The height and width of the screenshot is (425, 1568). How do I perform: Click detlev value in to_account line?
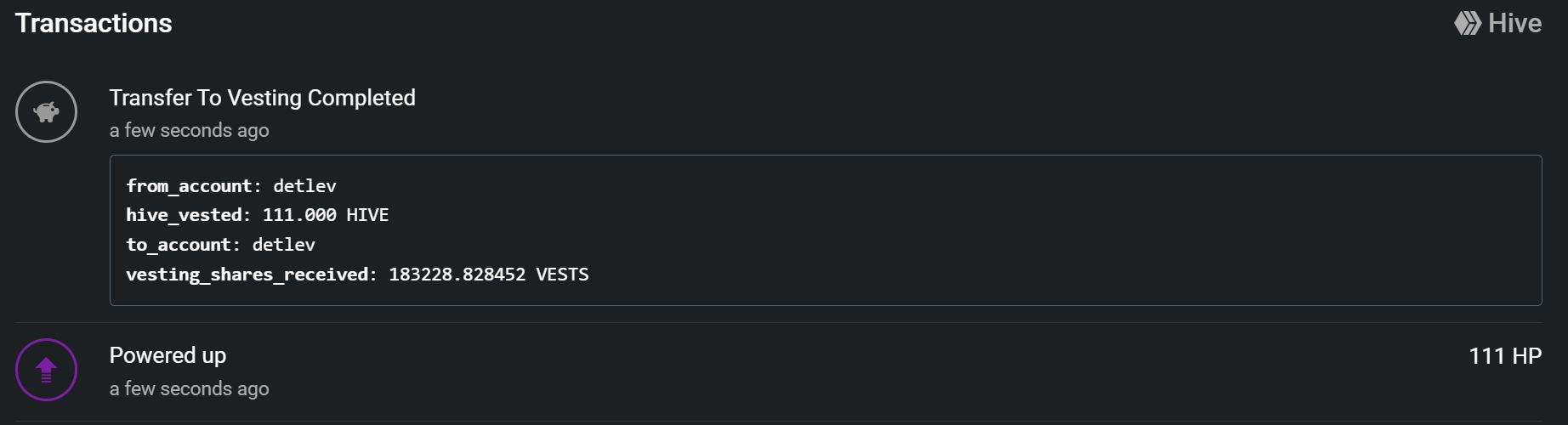tap(283, 245)
